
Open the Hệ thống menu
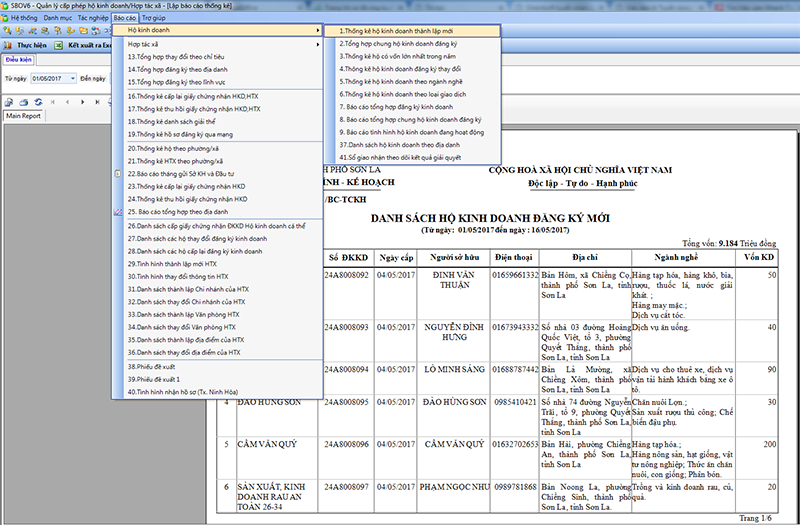[x=24, y=18]
